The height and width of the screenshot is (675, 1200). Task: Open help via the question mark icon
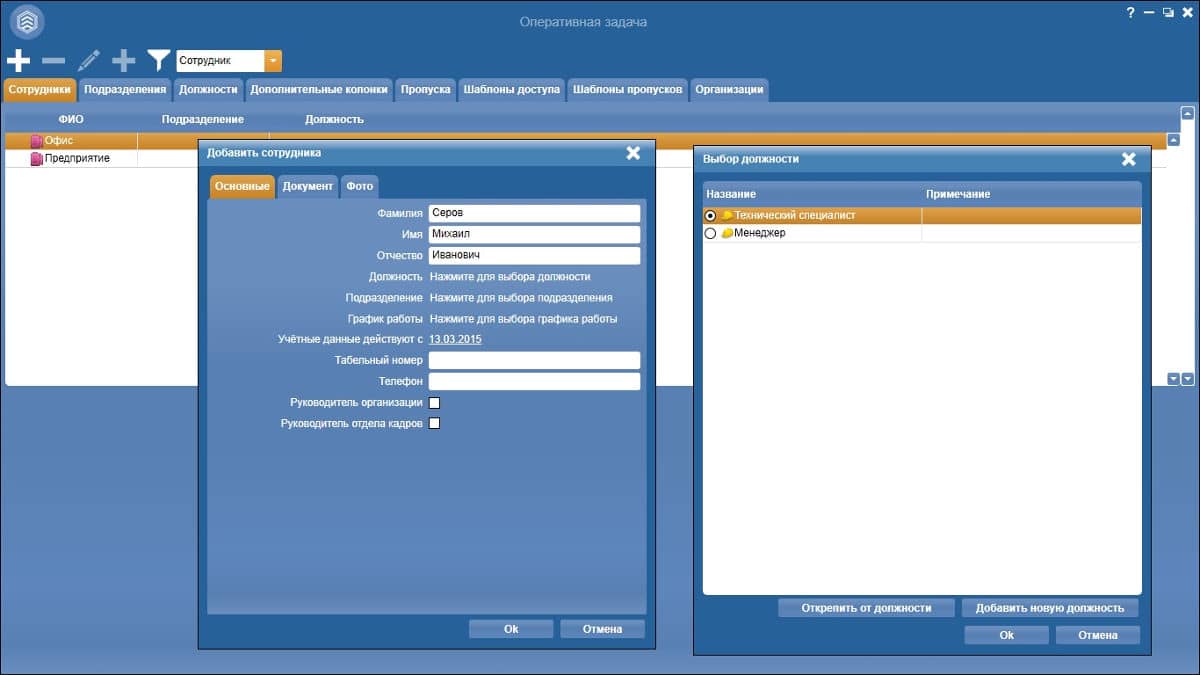click(x=1131, y=12)
